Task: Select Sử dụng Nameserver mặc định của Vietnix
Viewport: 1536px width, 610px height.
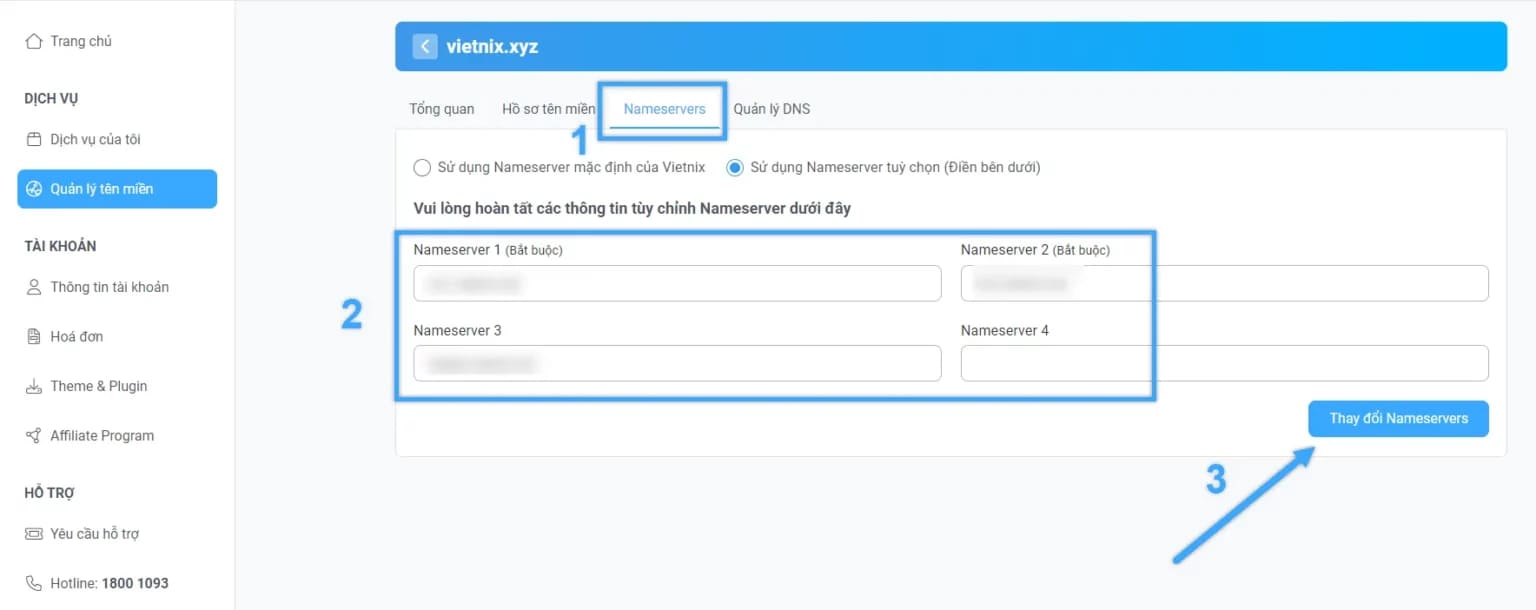Action: coord(422,167)
